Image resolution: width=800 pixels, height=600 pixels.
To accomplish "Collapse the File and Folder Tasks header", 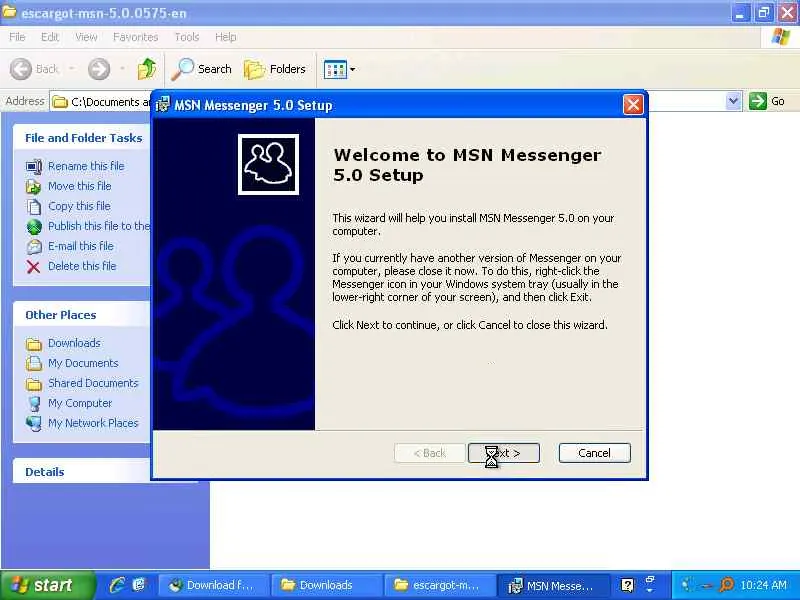I will tap(82, 138).
